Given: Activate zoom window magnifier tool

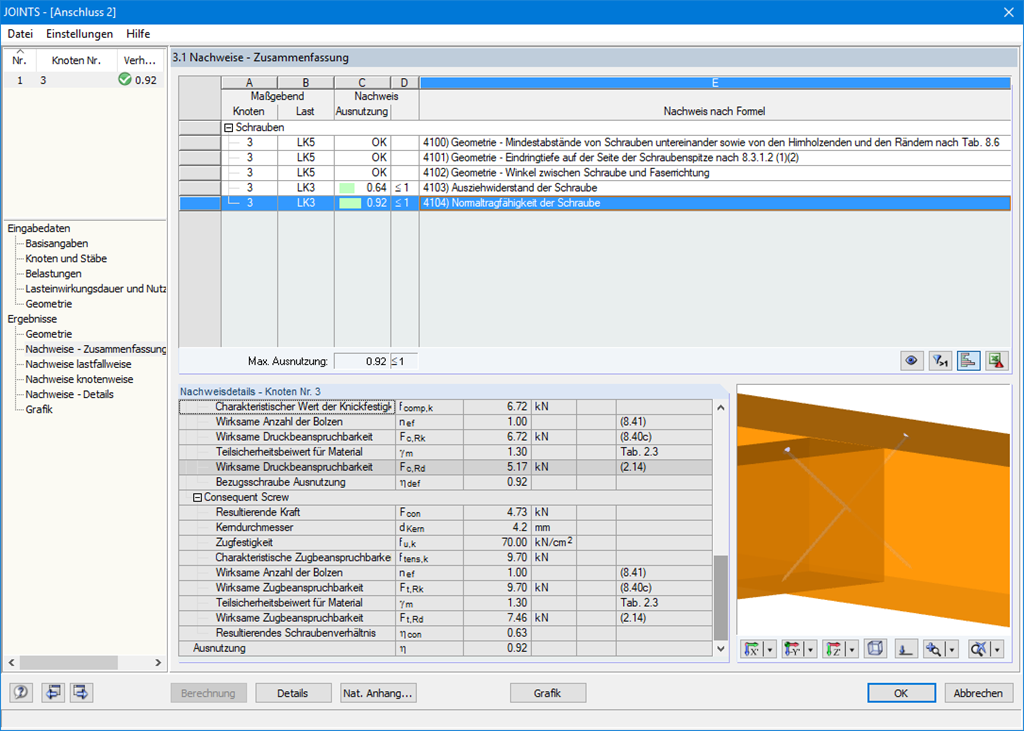Looking at the screenshot, I should click(934, 649).
